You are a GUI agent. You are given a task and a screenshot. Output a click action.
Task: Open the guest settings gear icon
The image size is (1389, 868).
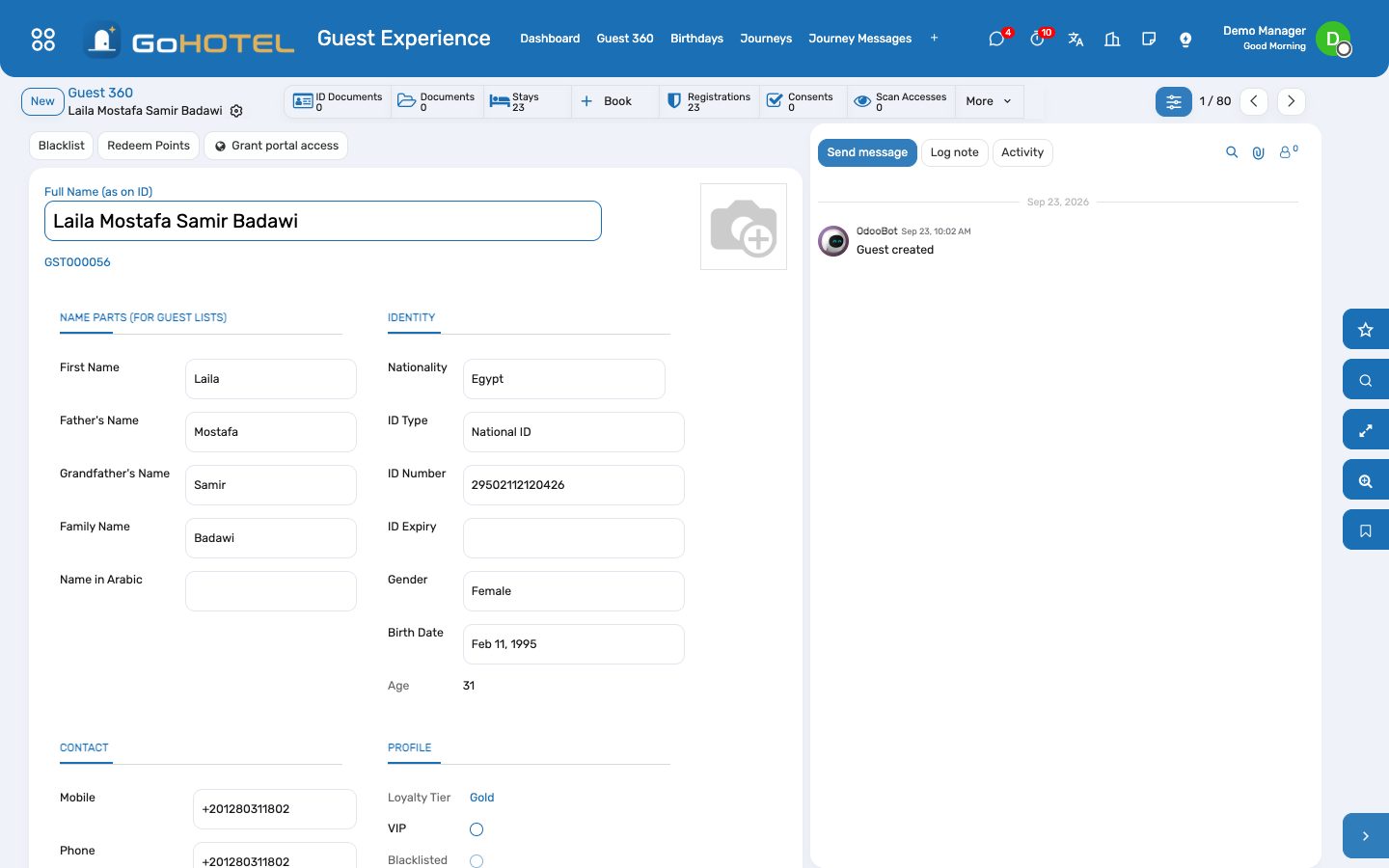tap(236, 111)
